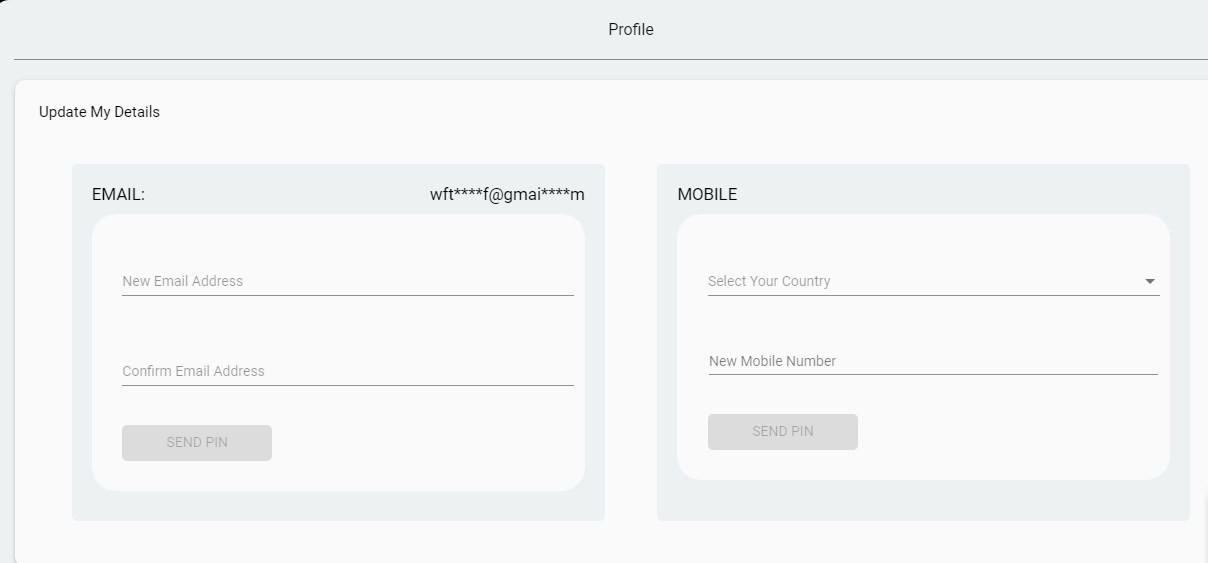The width and height of the screenshot is (1208, 563).
Task: Click the divider line beneath Profile header
Action: (611, 59)
